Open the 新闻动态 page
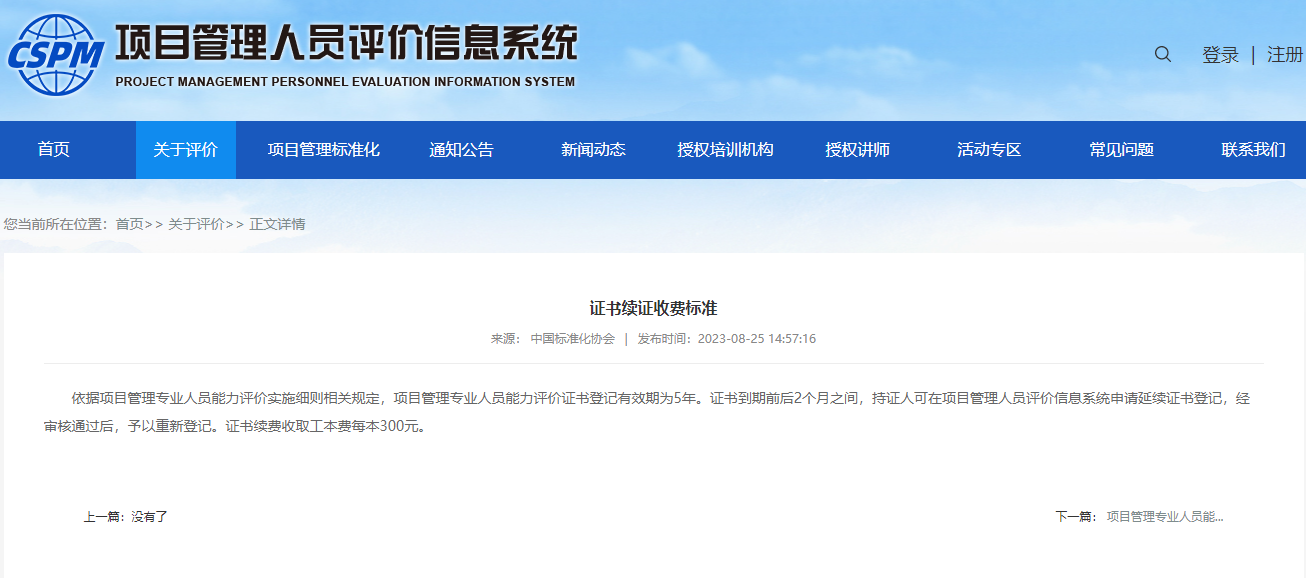This screenshot has width=1306, height=578. [591, 149]
